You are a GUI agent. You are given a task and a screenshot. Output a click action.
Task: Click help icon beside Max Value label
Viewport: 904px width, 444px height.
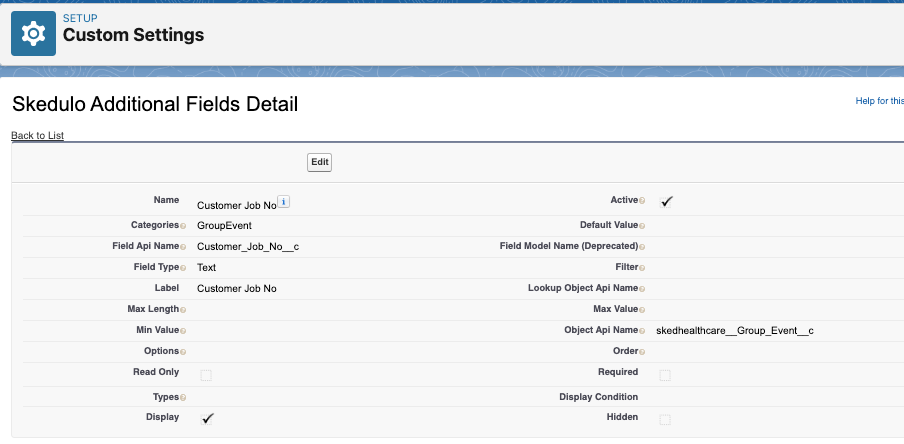pyautogui.click(x=642, y=310)
